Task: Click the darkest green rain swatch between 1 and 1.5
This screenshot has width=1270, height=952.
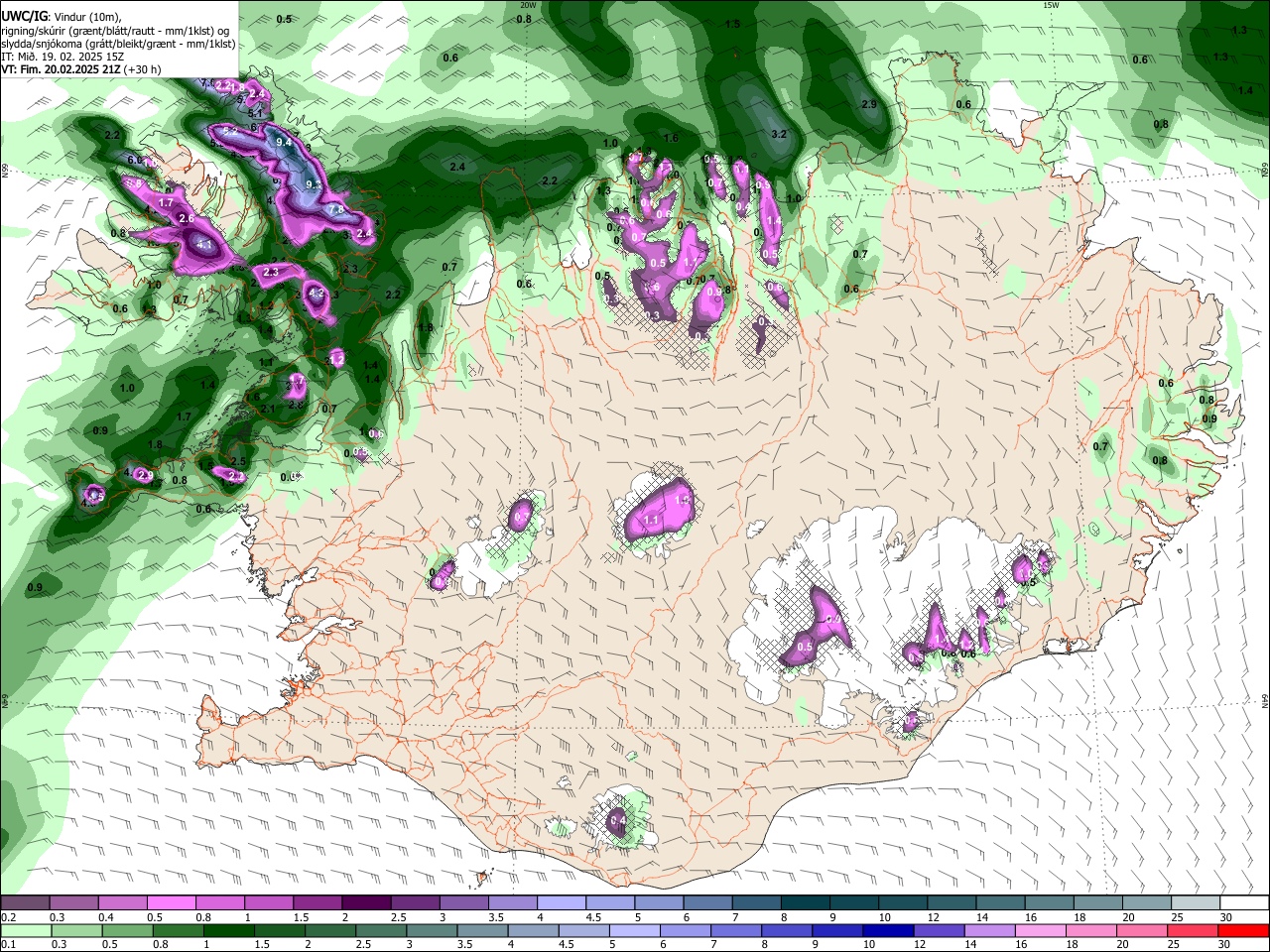Action: click(x=229, y=930)
